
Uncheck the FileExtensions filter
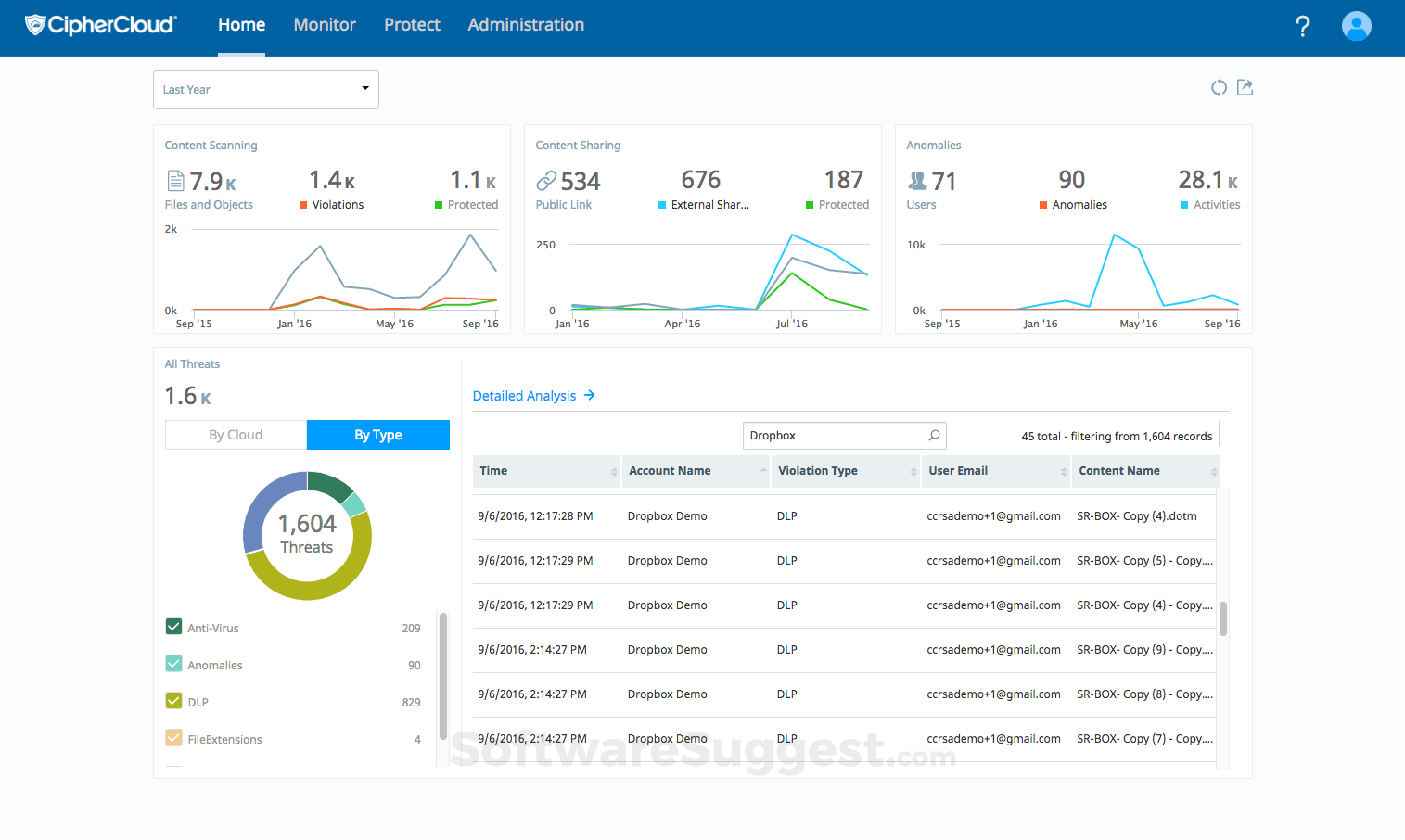tap(173, 738)
